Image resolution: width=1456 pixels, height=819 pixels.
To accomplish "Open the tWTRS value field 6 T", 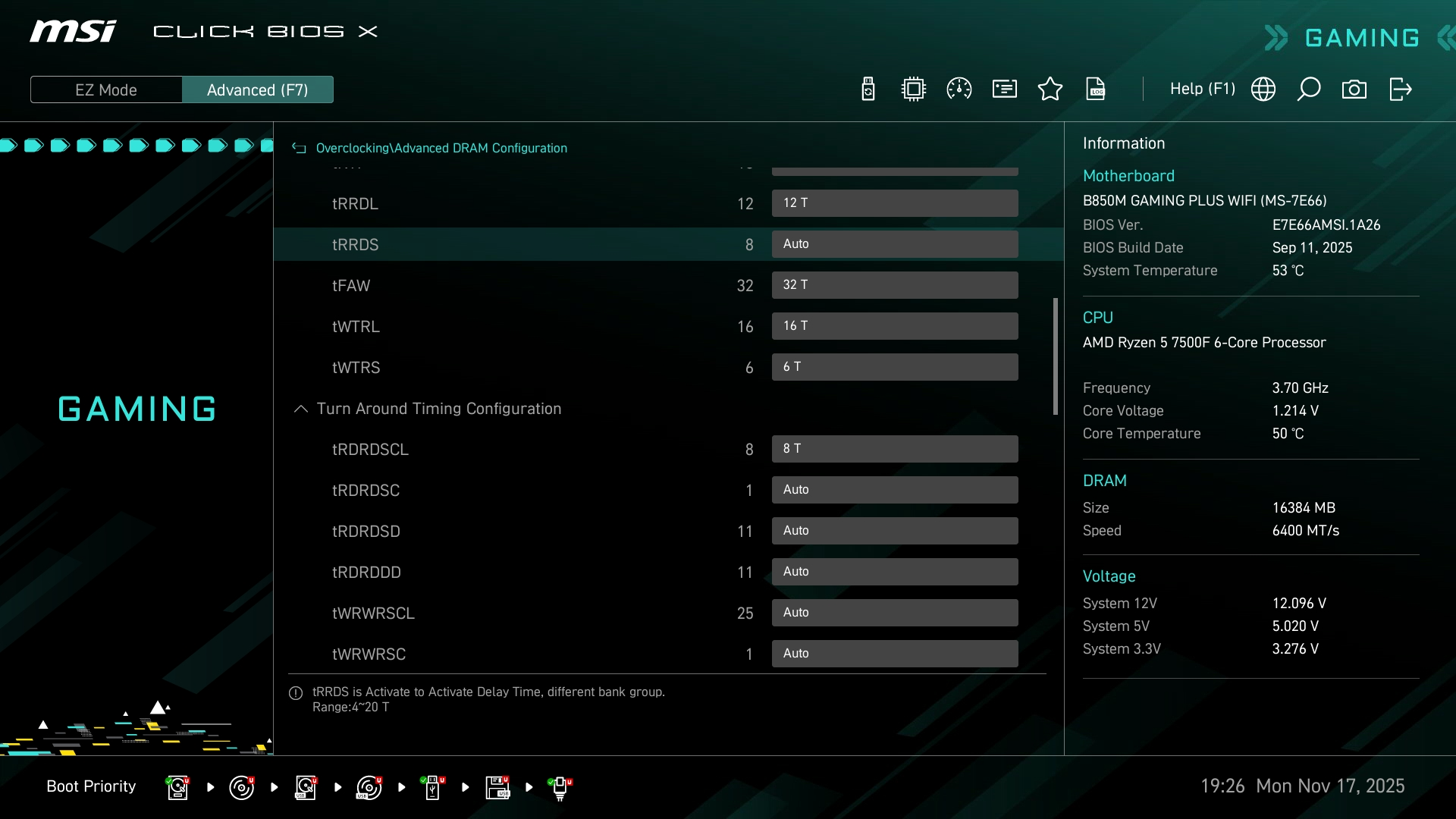I will [895, 367].
